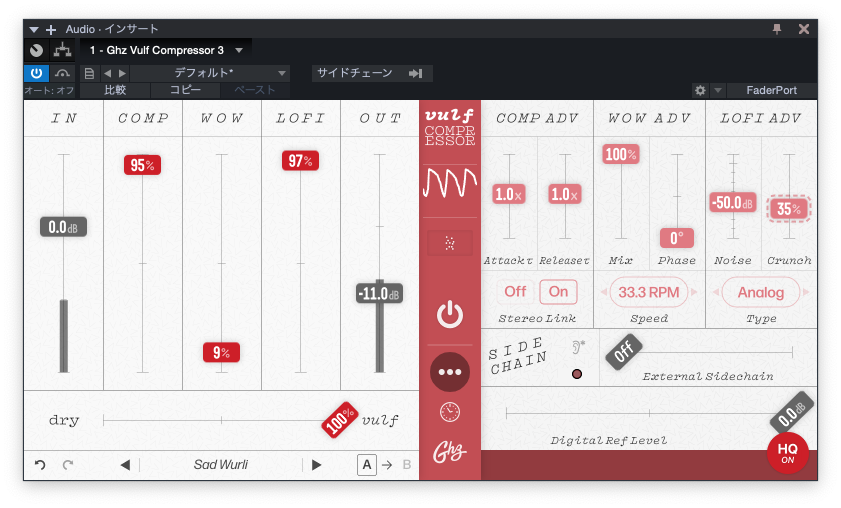
Task: Click the Phase handle at 0°
Action: click(x=677, y=238)
